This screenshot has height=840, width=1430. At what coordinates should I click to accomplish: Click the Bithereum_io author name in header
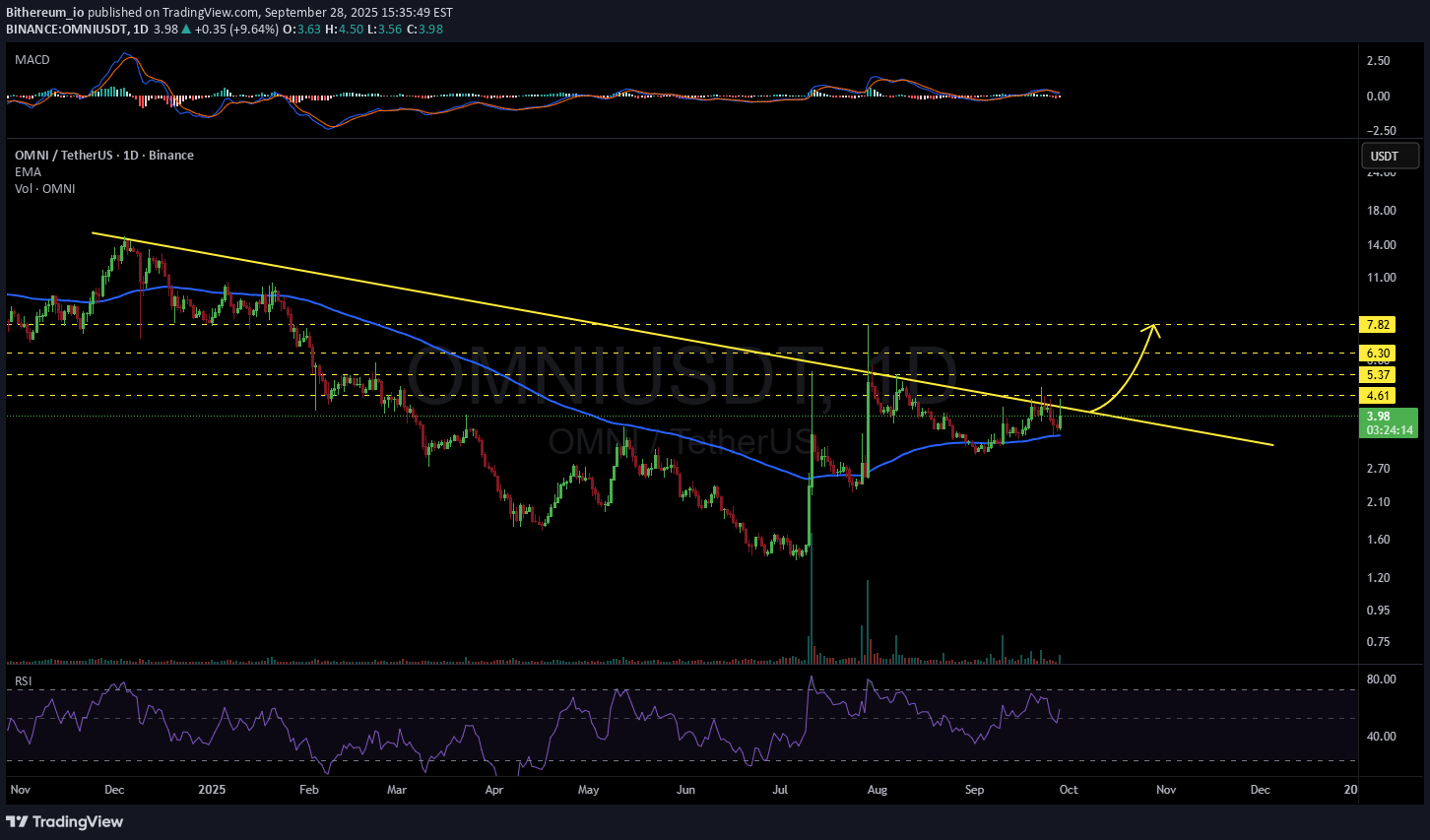pyautogui.click(x=44, y=13)
